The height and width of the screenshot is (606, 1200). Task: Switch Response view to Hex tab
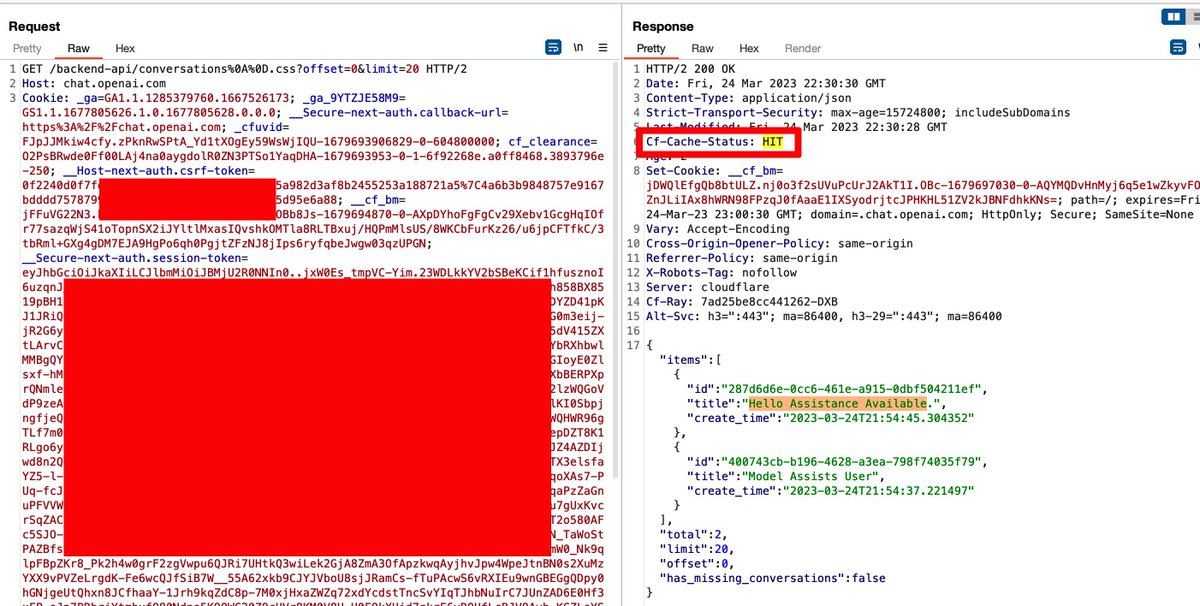click(749, 48)
